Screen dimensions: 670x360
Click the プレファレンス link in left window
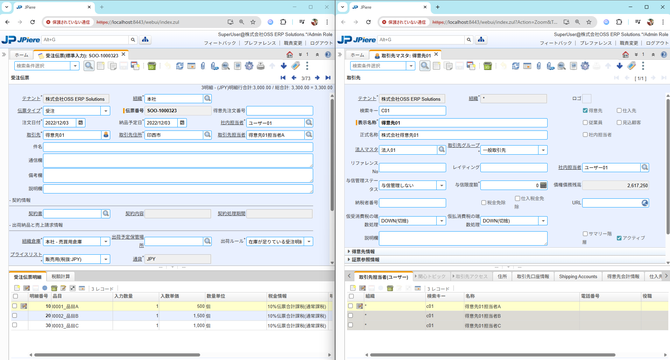click(x=259, y=43)
